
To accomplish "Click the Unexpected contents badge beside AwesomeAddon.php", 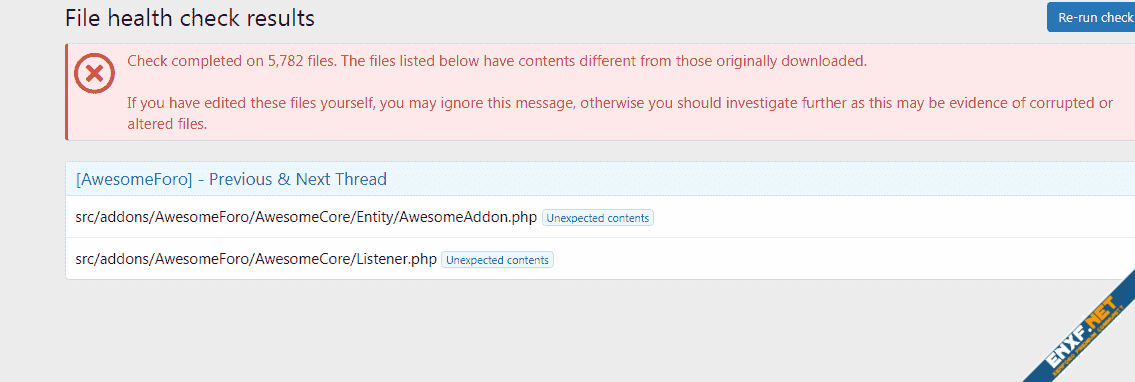I will coord(598,218).
